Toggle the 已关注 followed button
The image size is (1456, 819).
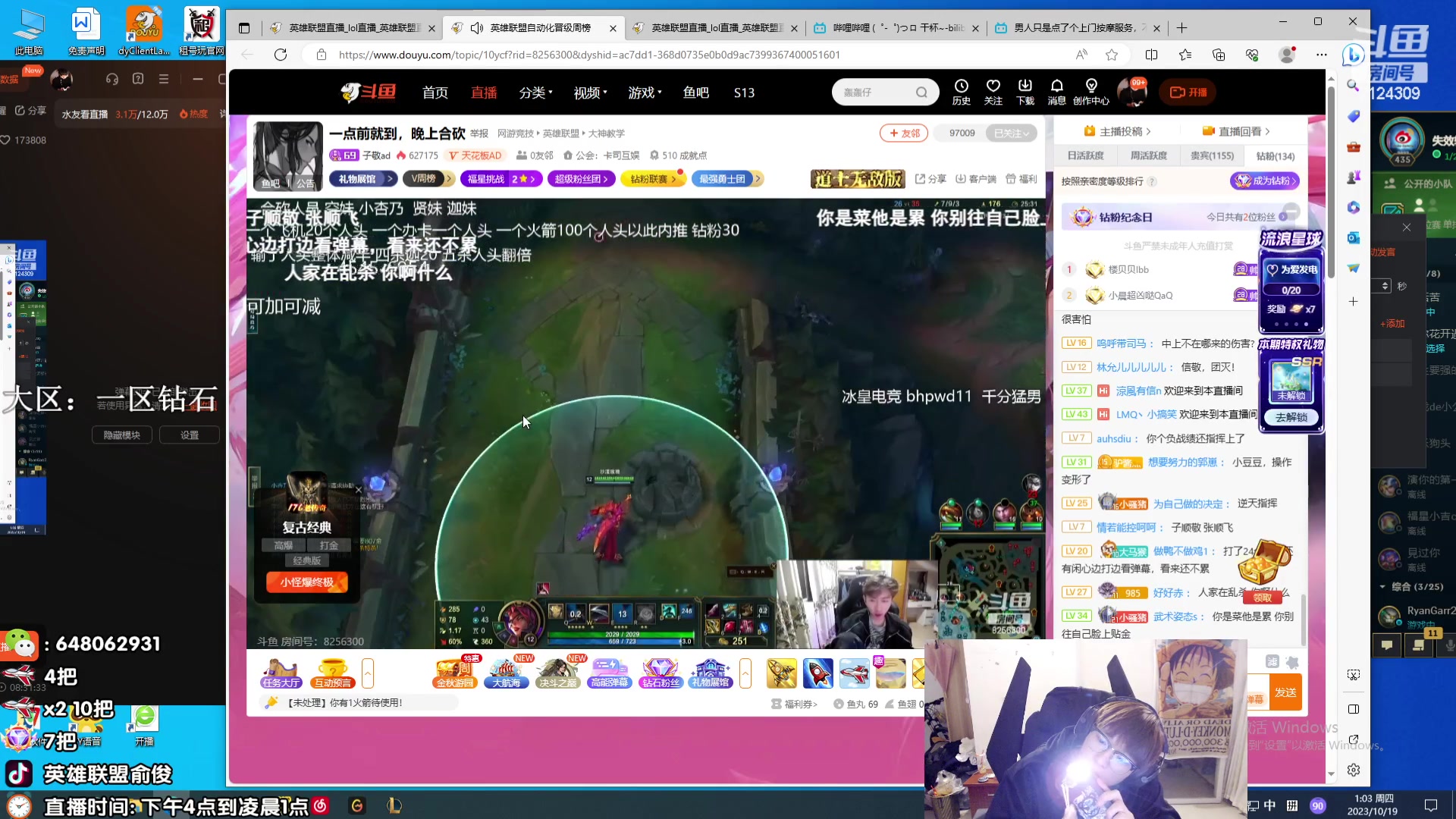tap(1011, 133)
